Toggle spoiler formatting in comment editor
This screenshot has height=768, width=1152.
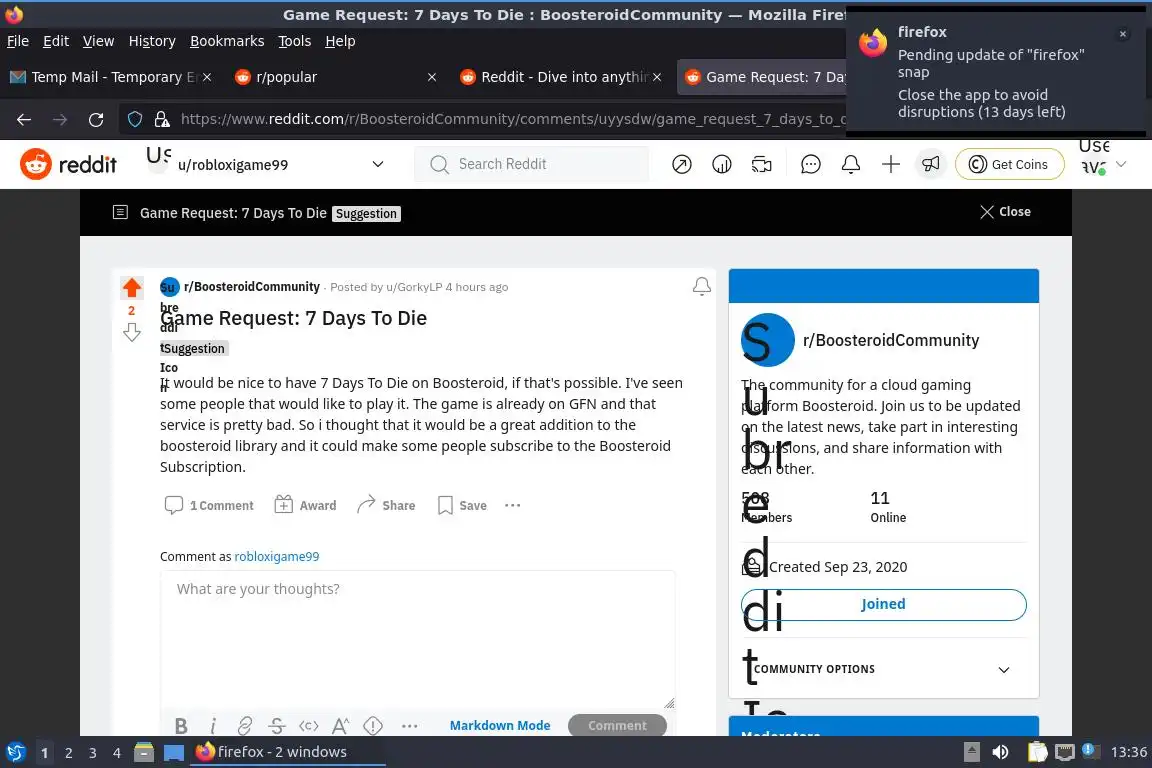pos(372,726)
